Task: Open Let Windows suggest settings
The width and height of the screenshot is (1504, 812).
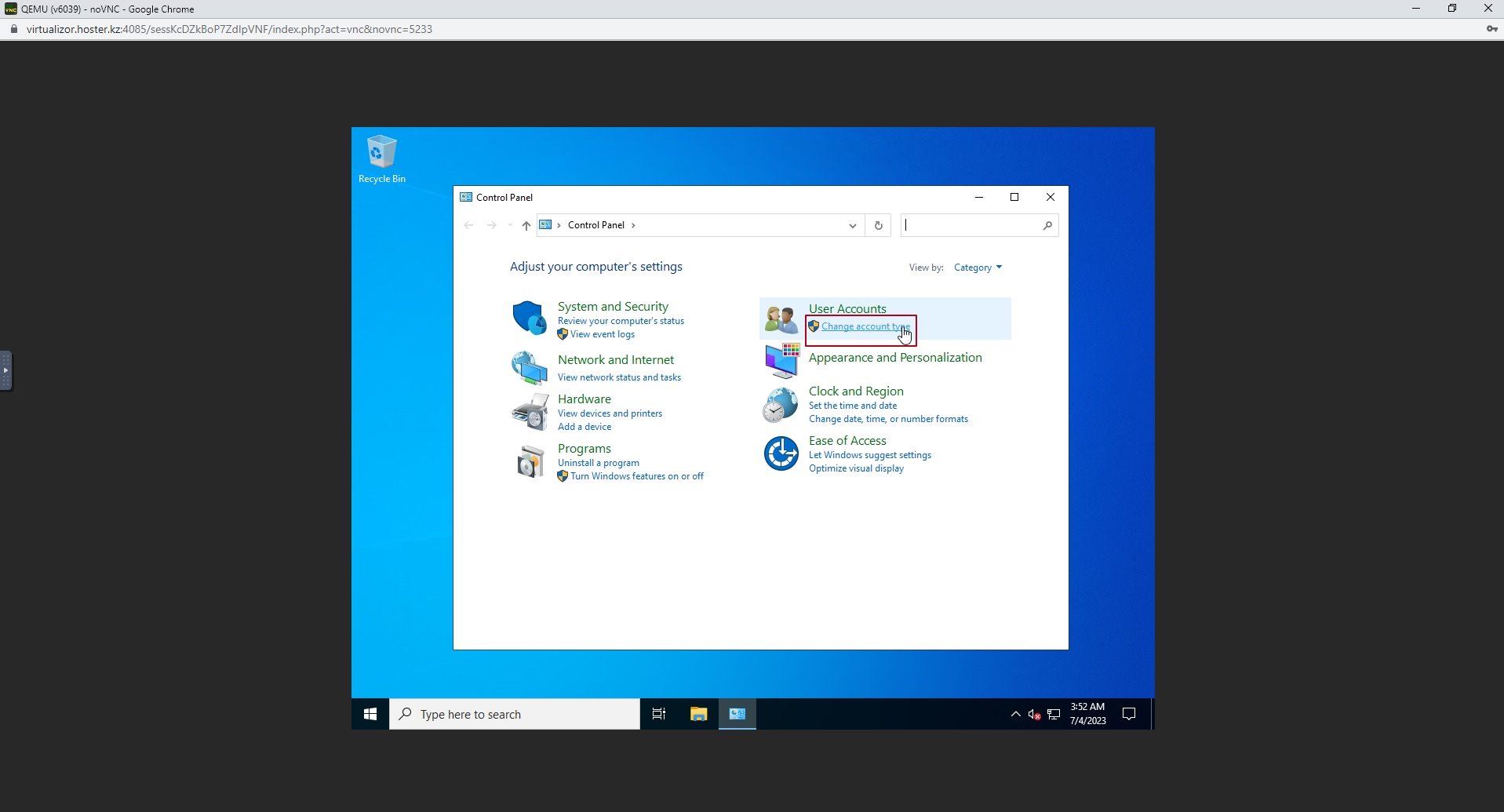Action: (x=870, y=455)
